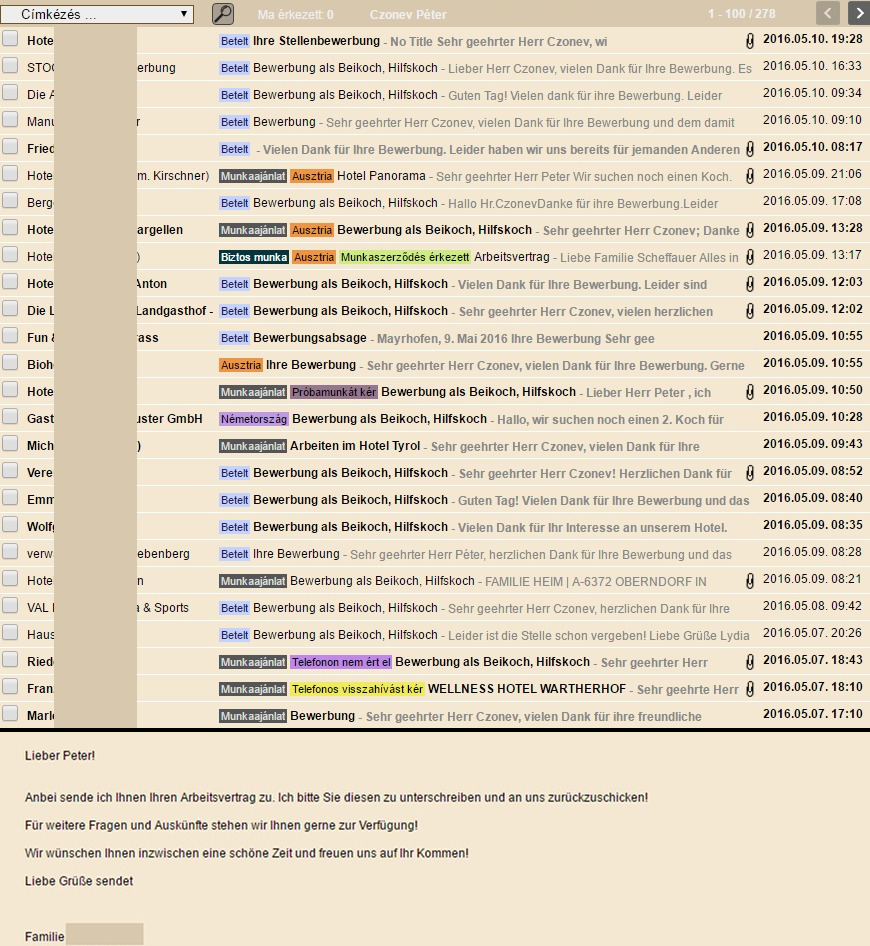The width and height of the screenshot is (870, 946).
Task: Click the paperclip on the WELLNESS HOTEL WARTHERHOF email
Action: 749,689
